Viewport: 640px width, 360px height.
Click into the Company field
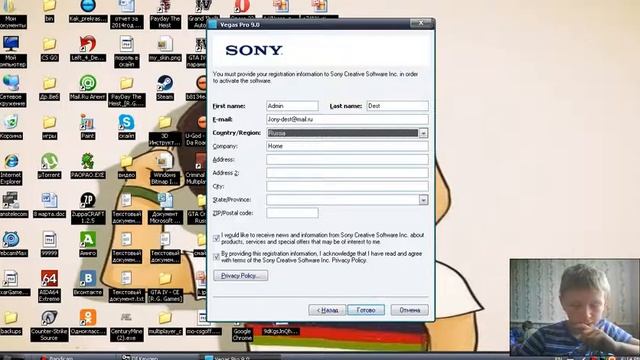click(x=347, y=146)
